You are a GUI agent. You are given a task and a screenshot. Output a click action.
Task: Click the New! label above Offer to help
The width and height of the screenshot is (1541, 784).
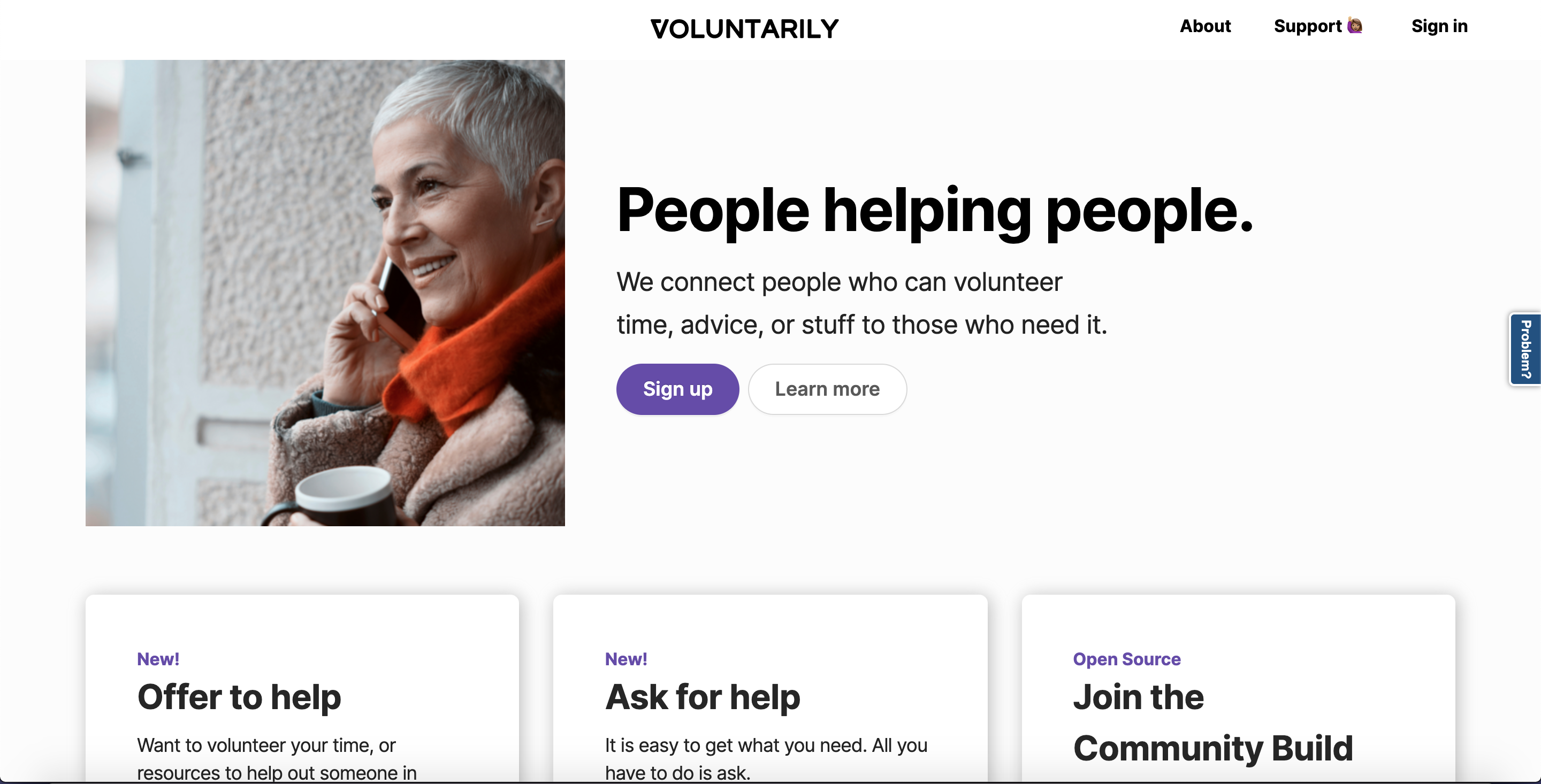pos(158,659)
